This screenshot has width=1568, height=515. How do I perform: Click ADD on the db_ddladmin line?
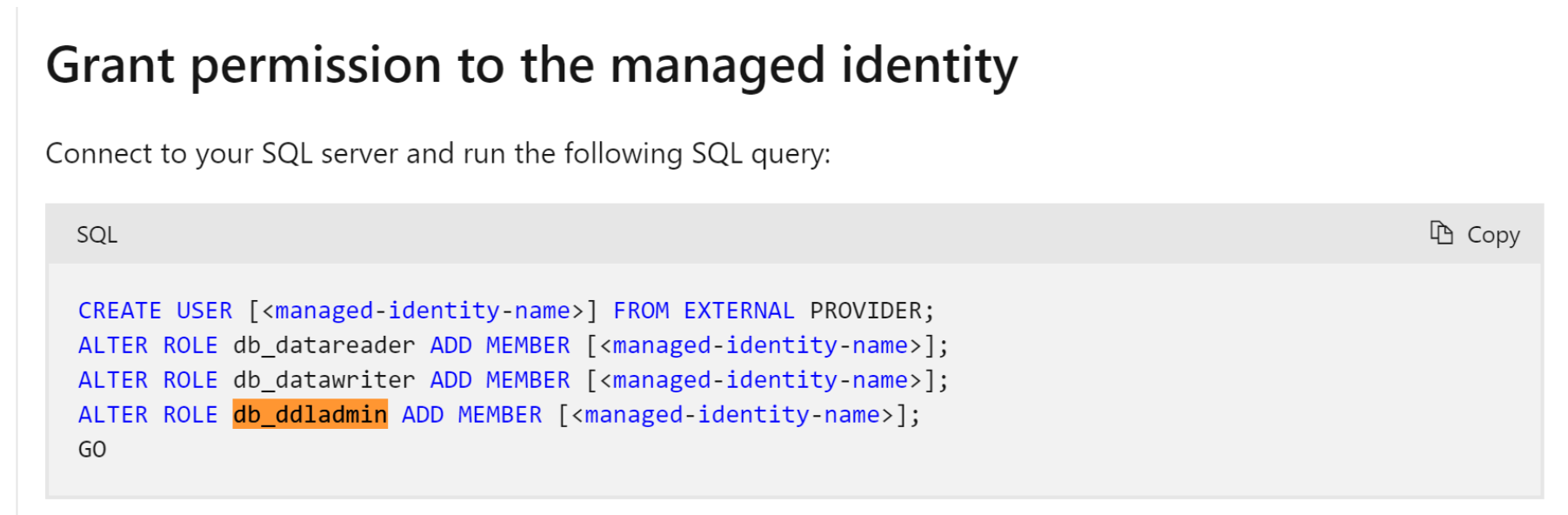coord(423,415)
